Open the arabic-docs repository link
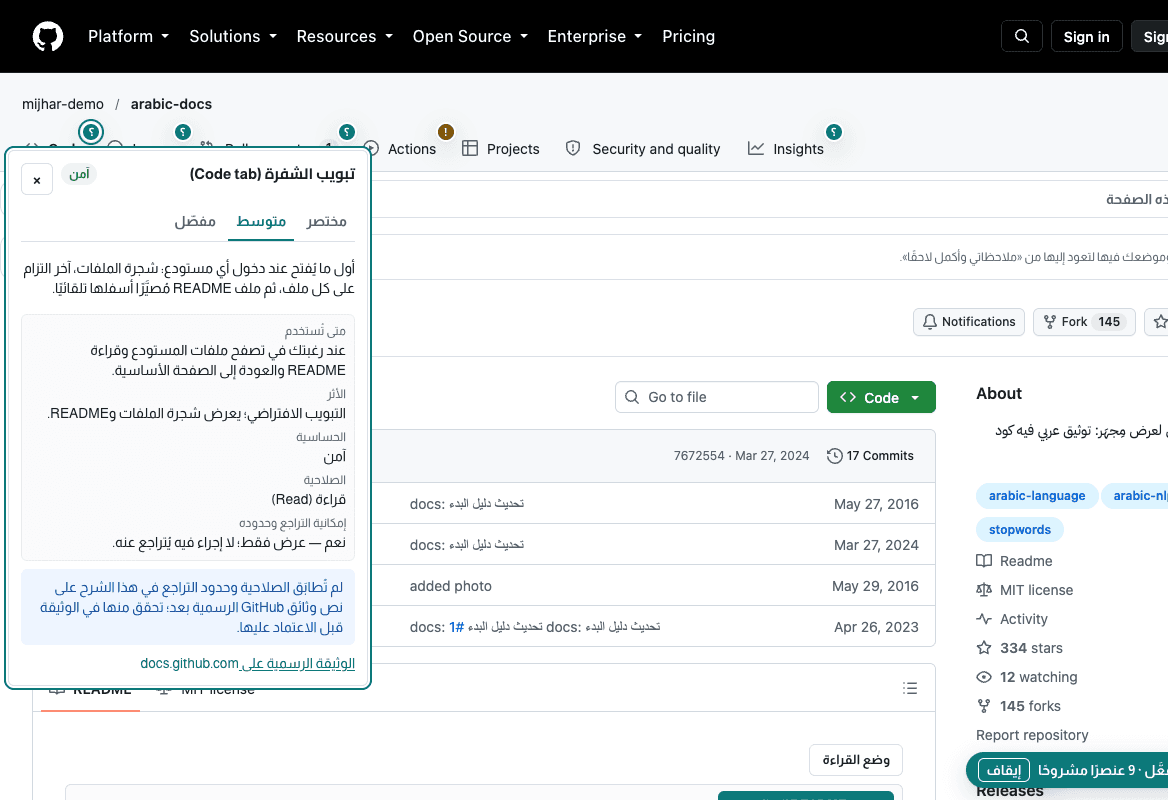The height and width of the screenshot is (800, 1168). coord(171,104)
